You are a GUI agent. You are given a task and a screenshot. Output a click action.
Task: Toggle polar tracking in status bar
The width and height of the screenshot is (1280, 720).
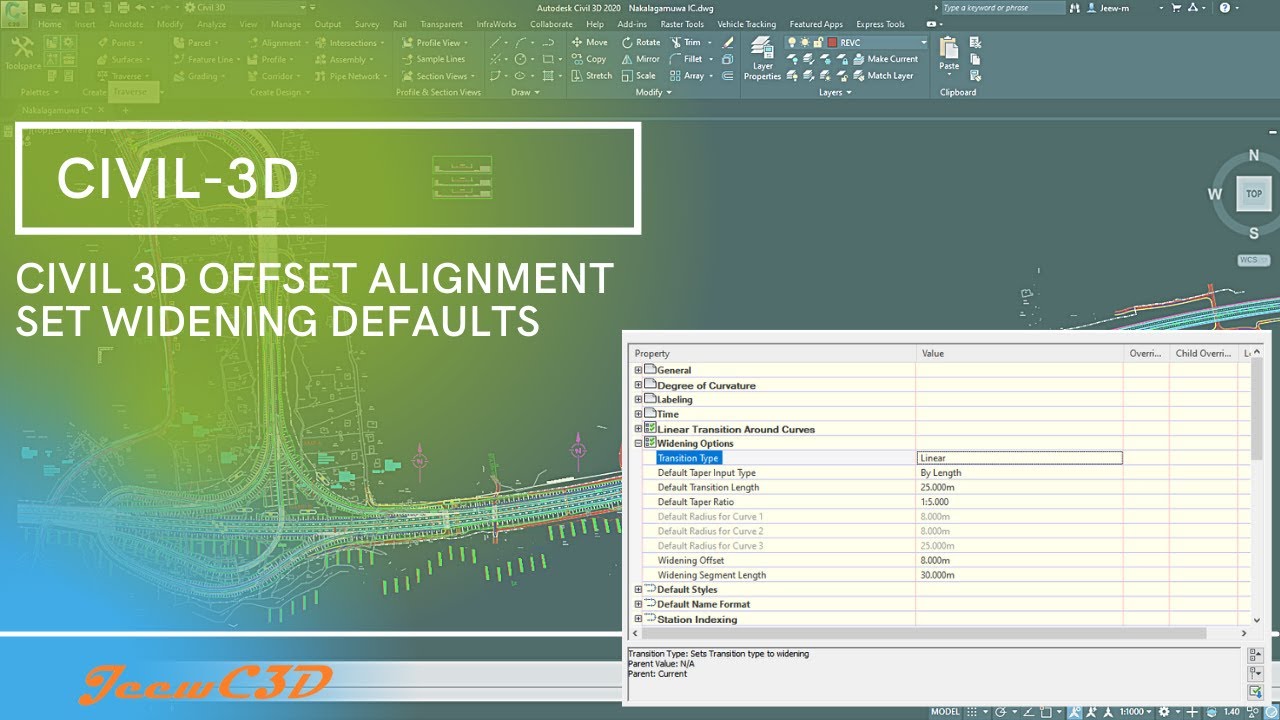click(1001, 712)
